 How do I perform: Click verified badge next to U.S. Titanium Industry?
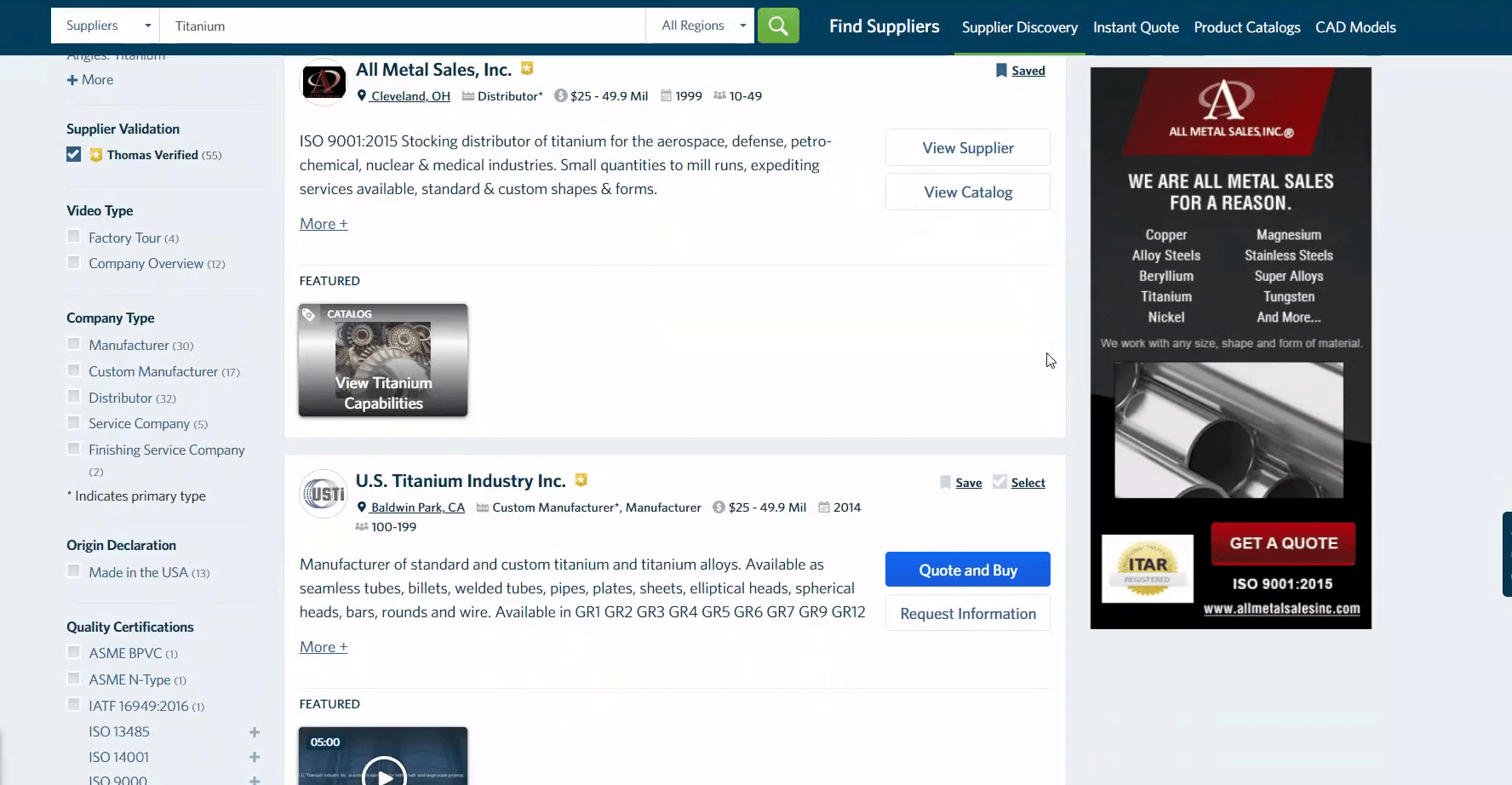tap(581, 479)
